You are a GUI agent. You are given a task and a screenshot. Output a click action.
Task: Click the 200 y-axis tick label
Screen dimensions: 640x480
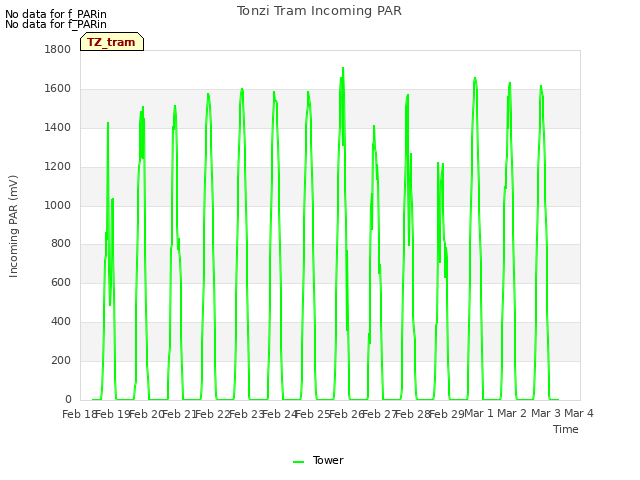tap(61, 360)
